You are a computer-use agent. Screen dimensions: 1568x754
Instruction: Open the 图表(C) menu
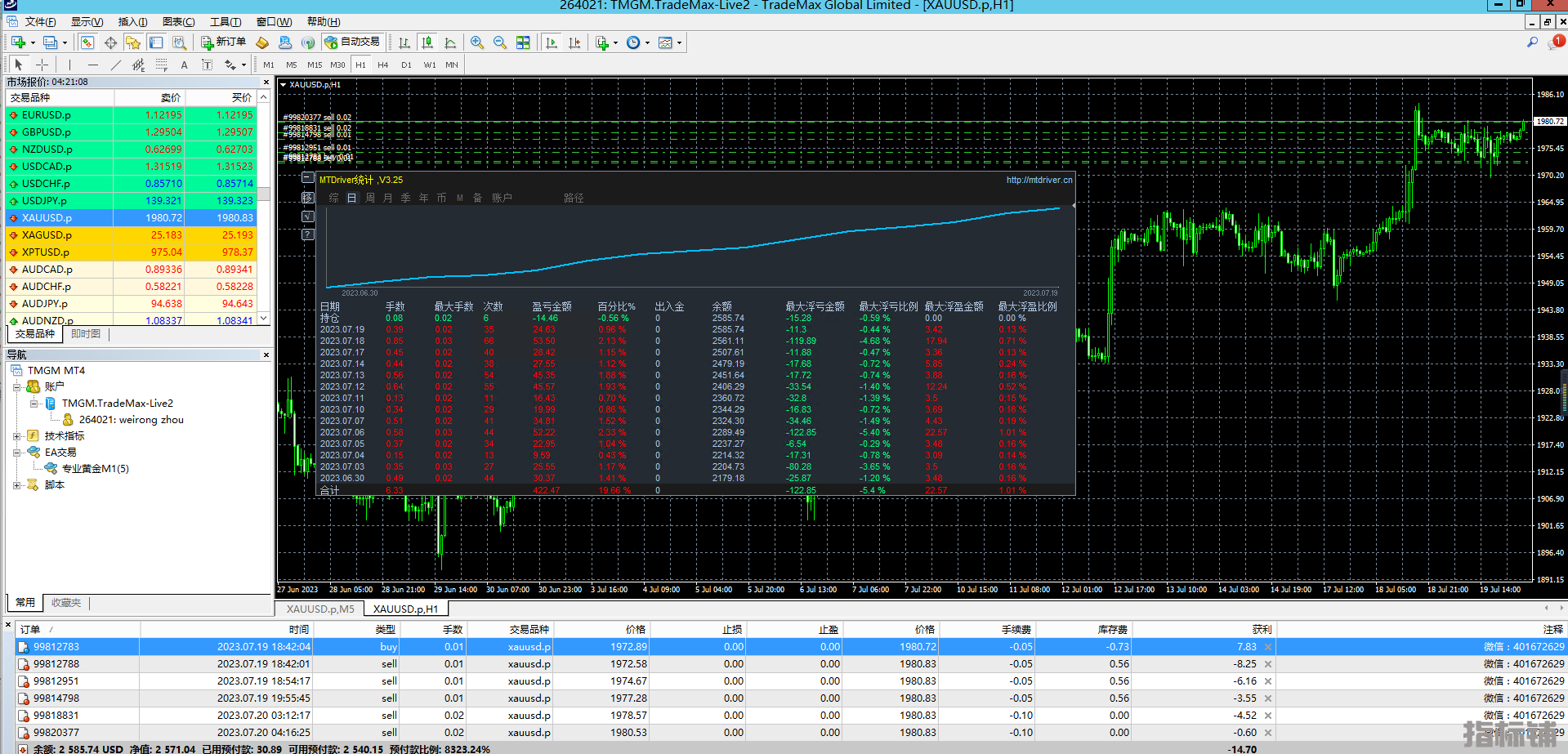click(178, 22)
